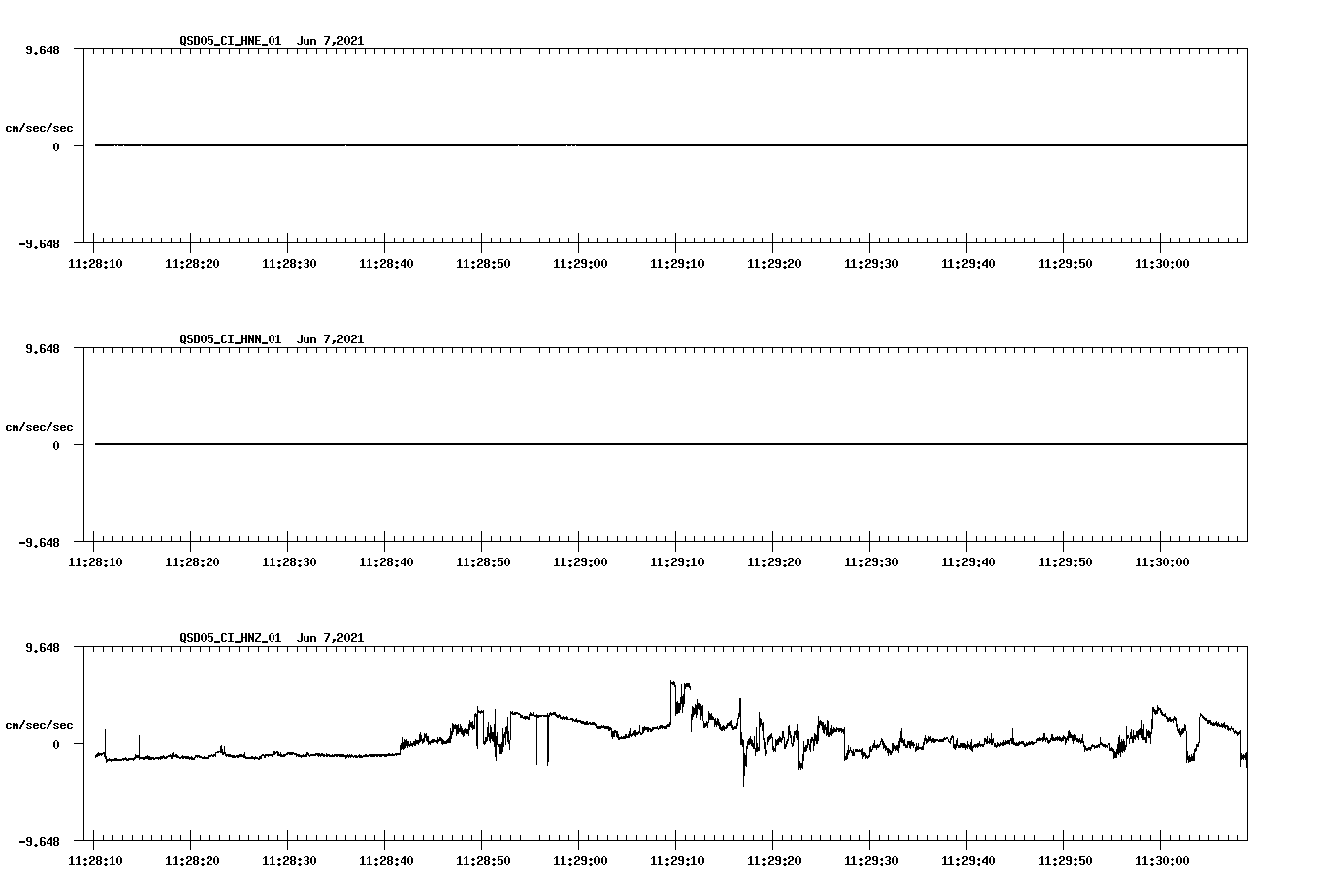Pick 11:28:20 time label under HNZ plot
Viewport: 1317px width, 896px height.
[192, 861]
